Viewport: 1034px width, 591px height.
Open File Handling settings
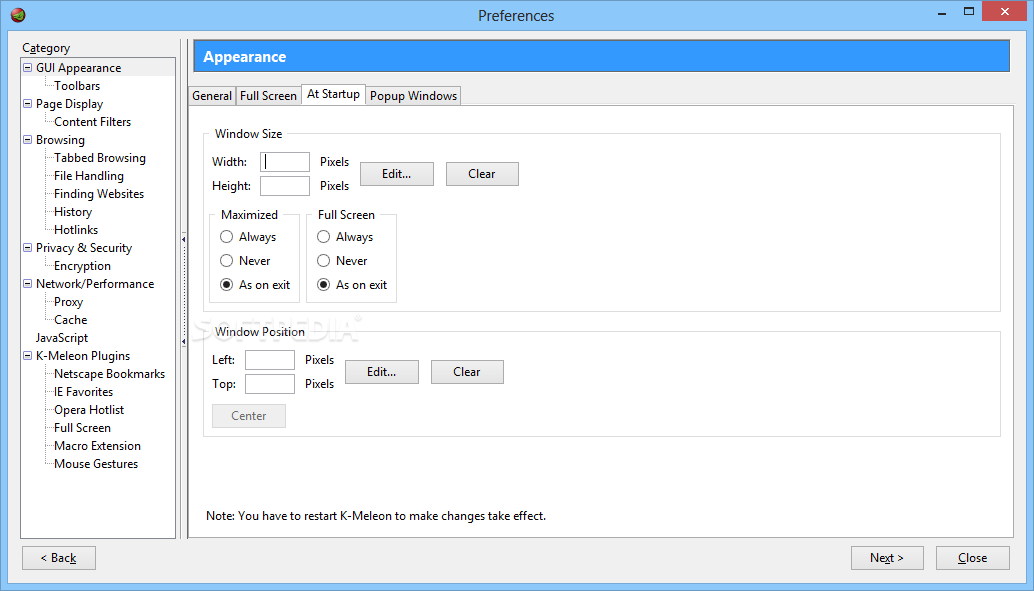pyautogui.click(x=89, y=176)
